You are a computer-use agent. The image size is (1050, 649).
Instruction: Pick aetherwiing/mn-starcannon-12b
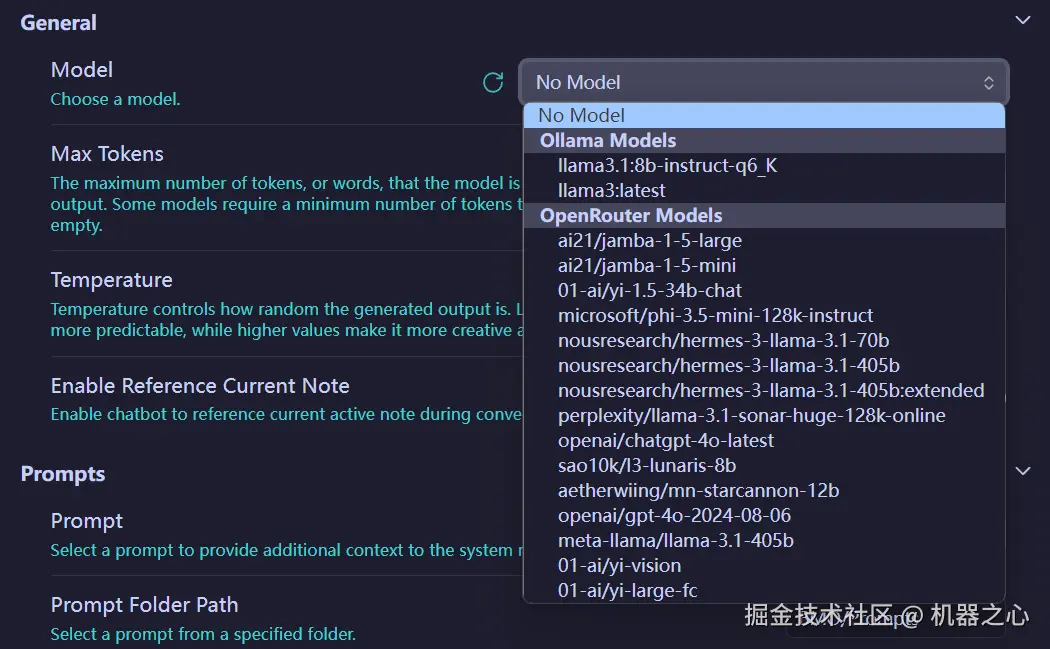[x=698, y=490]
